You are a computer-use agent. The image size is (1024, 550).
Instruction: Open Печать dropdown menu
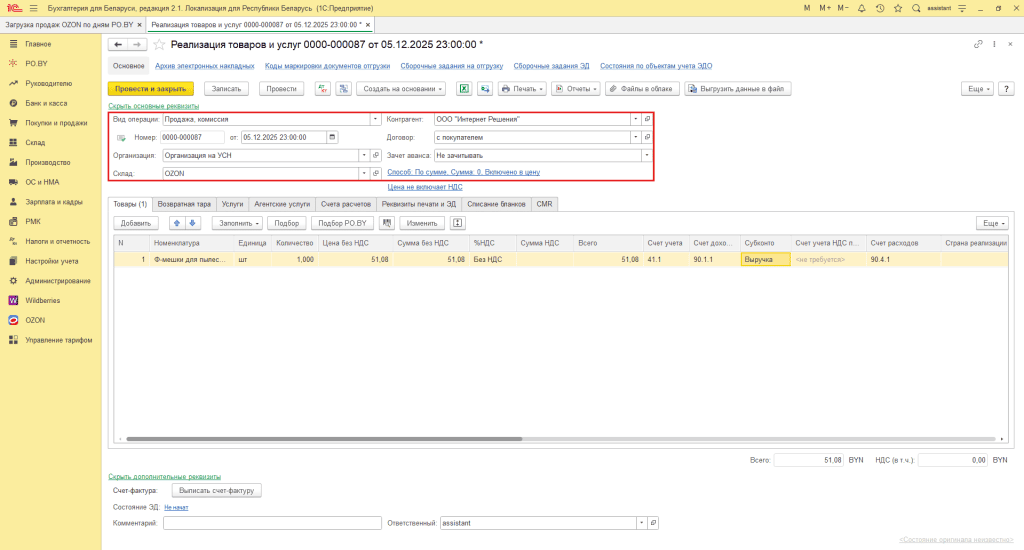coord(522,89)
